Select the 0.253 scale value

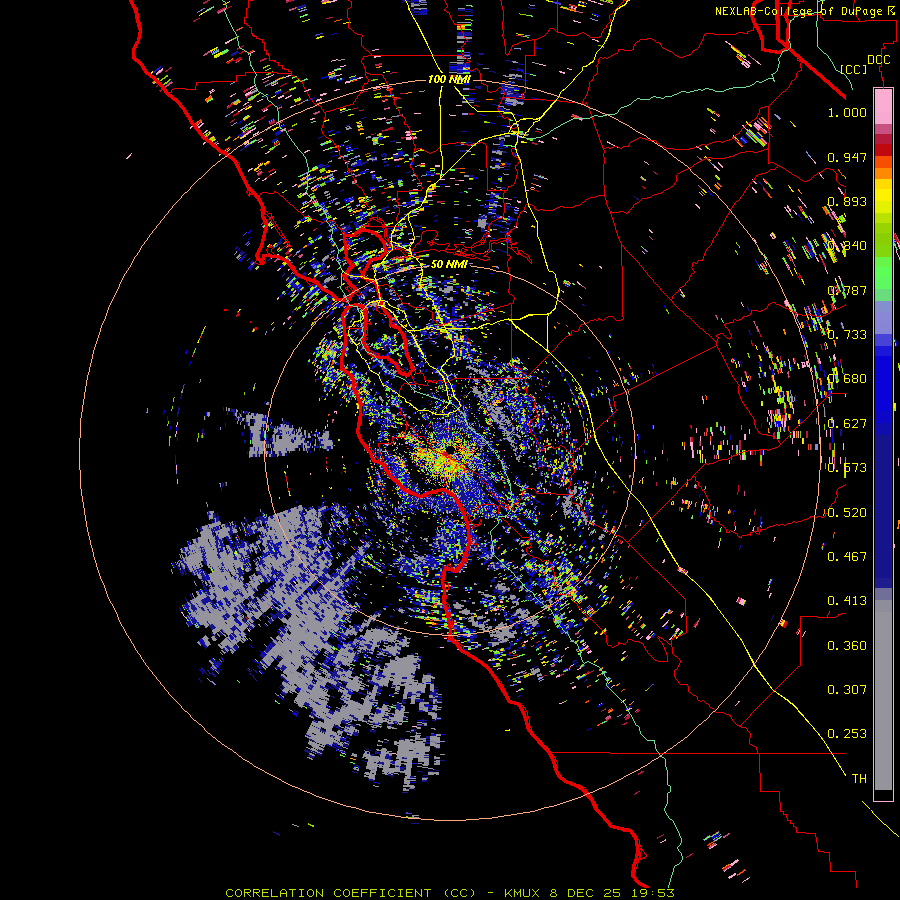click(847, 734)
